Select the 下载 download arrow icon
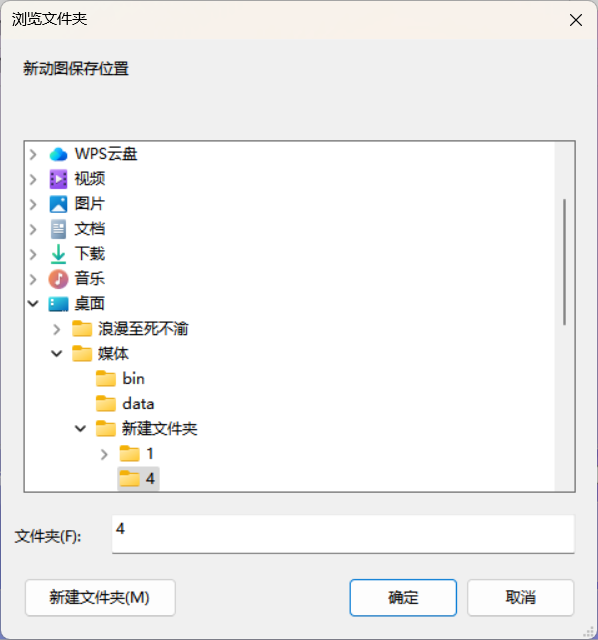 pos(58,254)
